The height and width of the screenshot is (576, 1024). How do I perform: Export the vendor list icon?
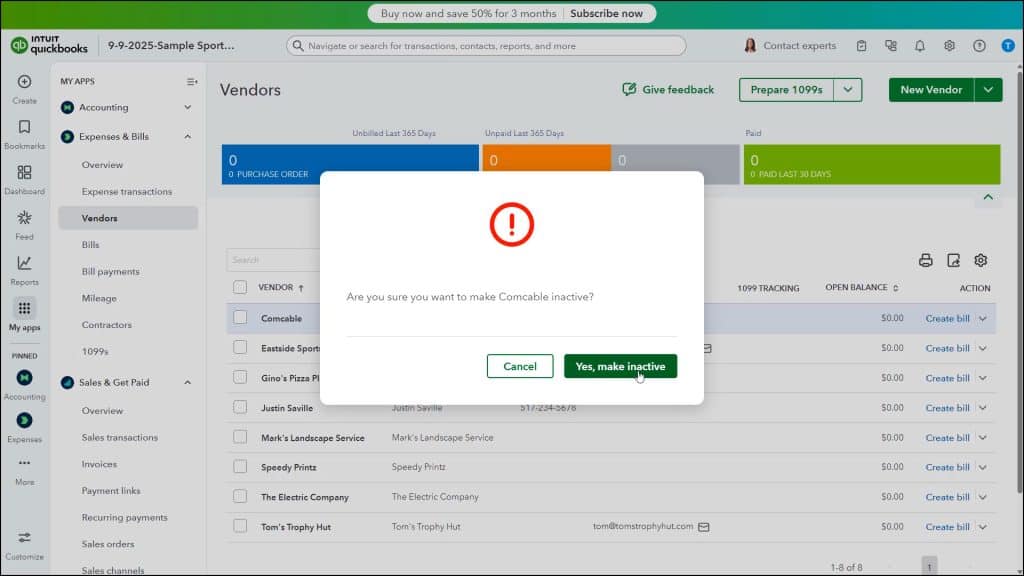pyautogui.click(x=953, y=261)
